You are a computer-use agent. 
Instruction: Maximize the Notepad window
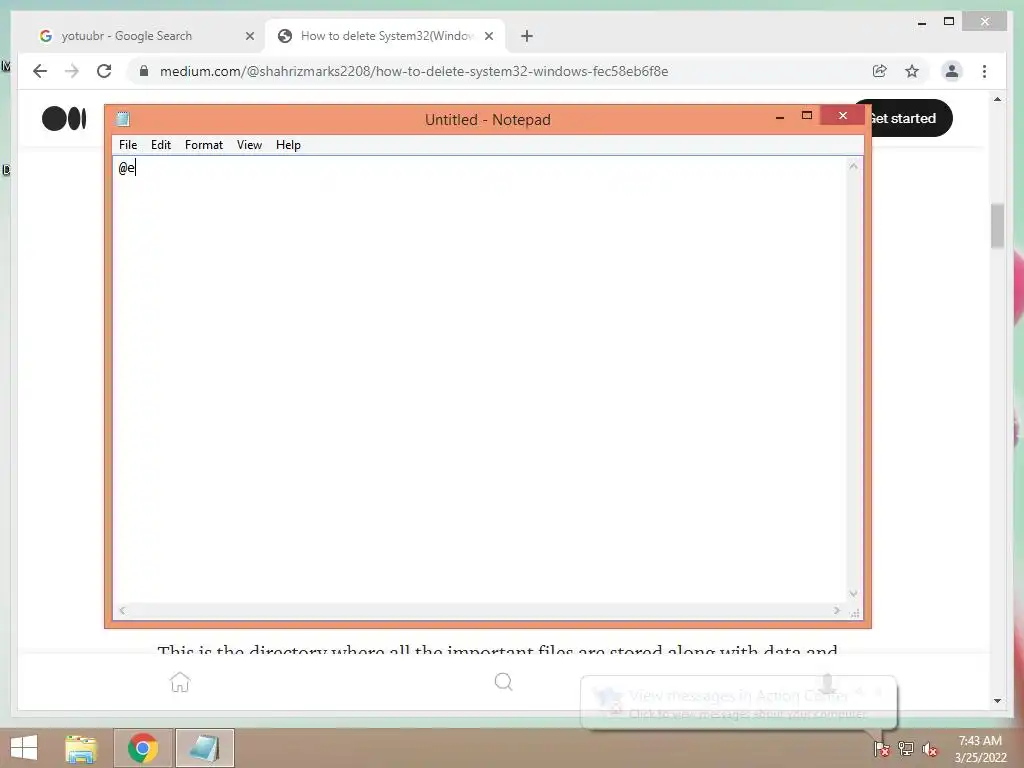click(807, 116)
